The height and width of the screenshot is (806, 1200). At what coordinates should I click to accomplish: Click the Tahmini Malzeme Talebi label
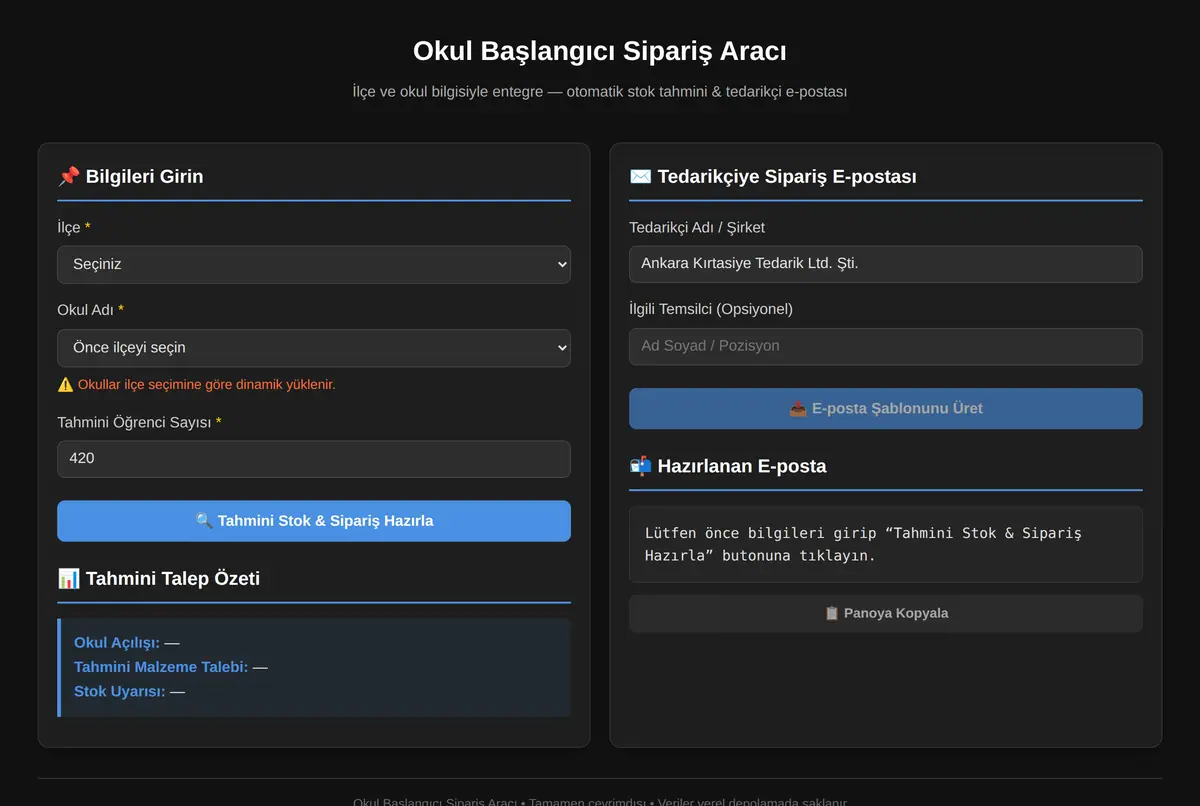[x=161, y=667]
